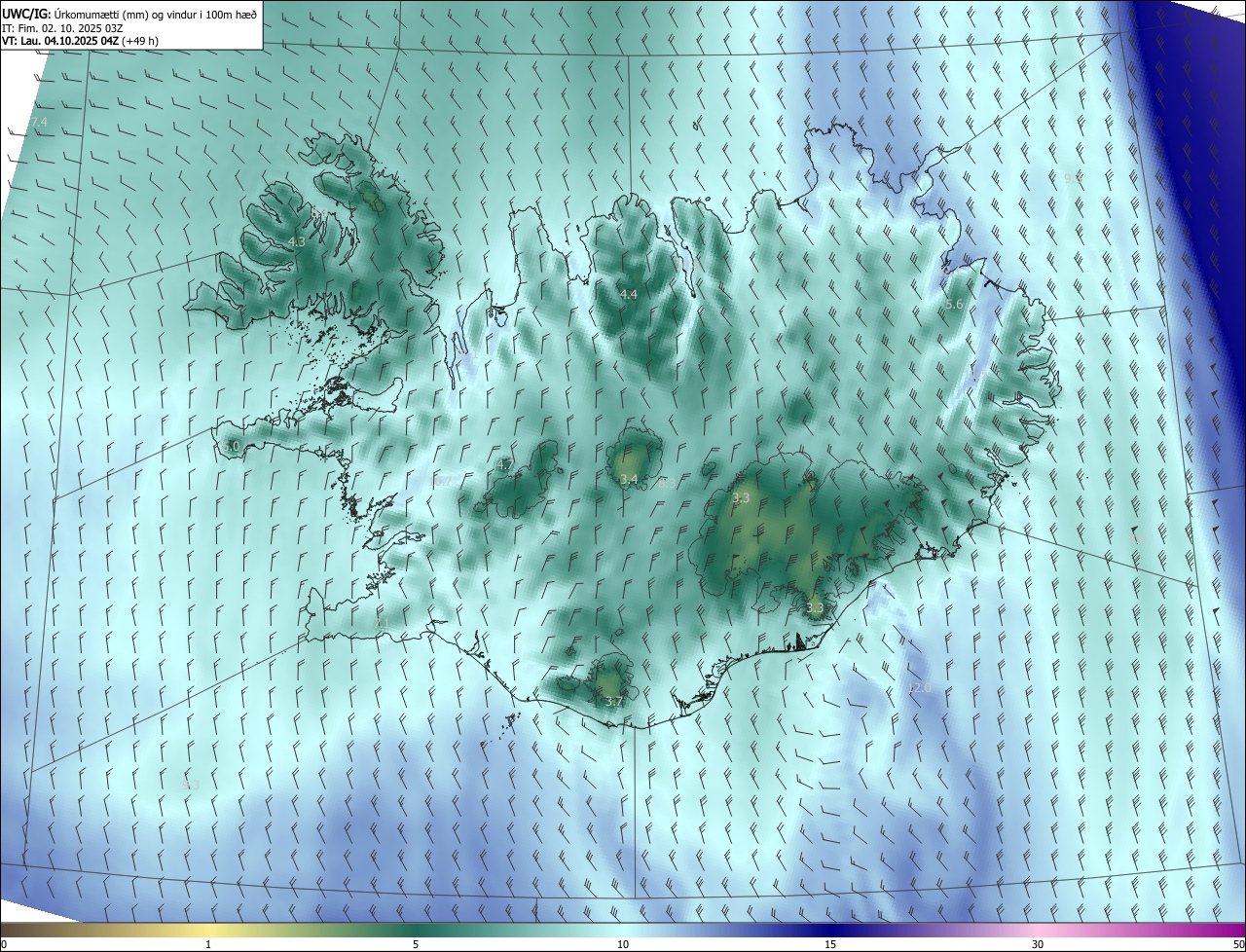Click the 5.6 value label
Viewport: 1246px width, 952px height.
tap(954, 305)
